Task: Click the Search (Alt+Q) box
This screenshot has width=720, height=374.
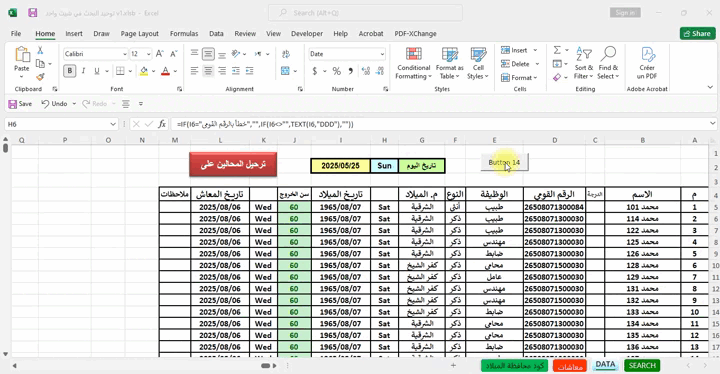Action: (366, 13)
